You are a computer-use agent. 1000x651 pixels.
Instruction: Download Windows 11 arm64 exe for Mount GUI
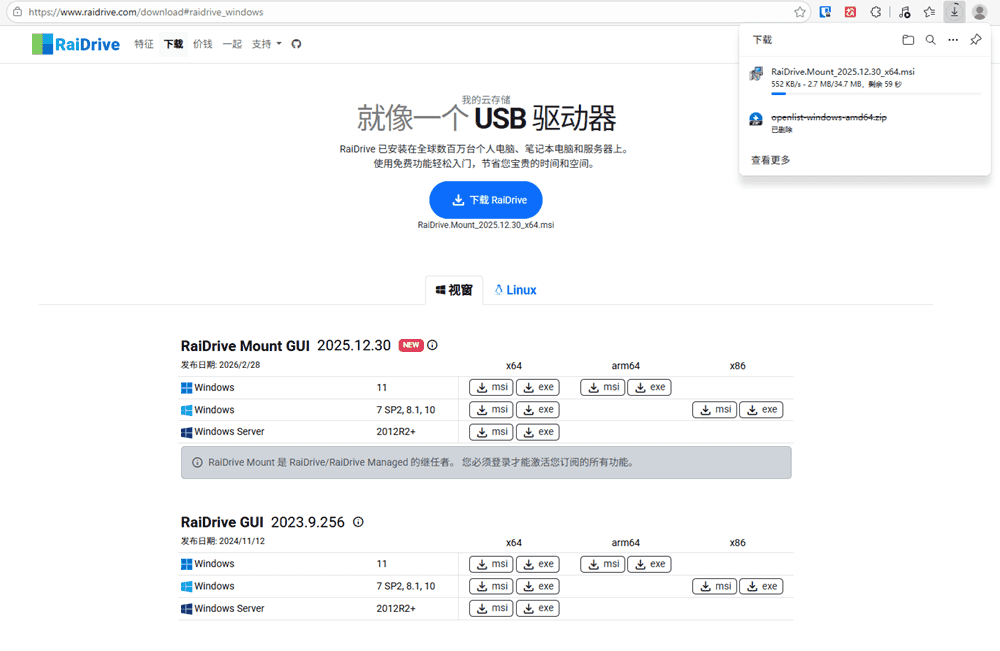pos(649,388)
